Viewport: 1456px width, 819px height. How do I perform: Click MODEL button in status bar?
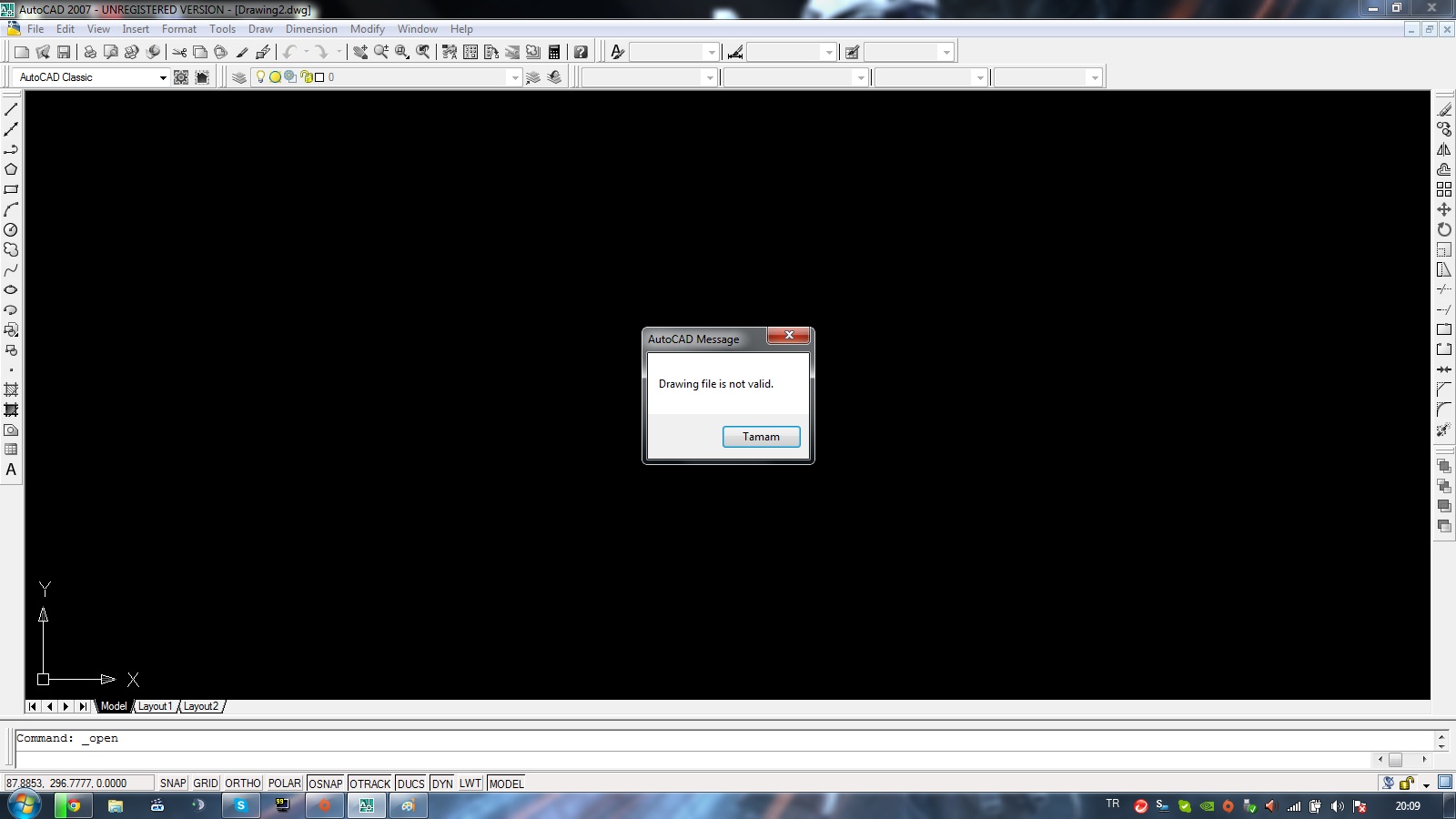506,784
